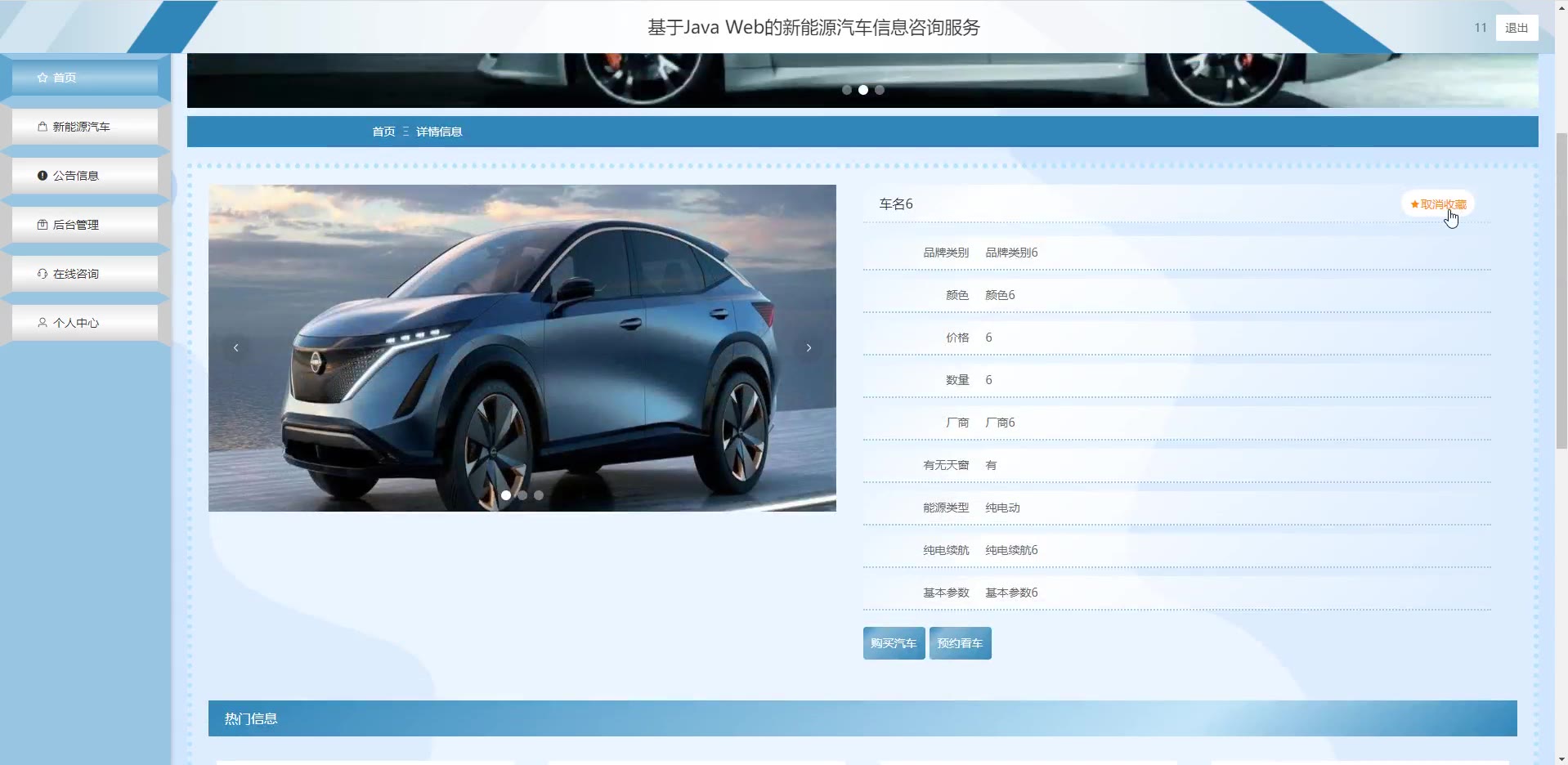1568x765 pixels.
Task: Click the person icon beside 个人中心
Action: (x=43, y=323)
